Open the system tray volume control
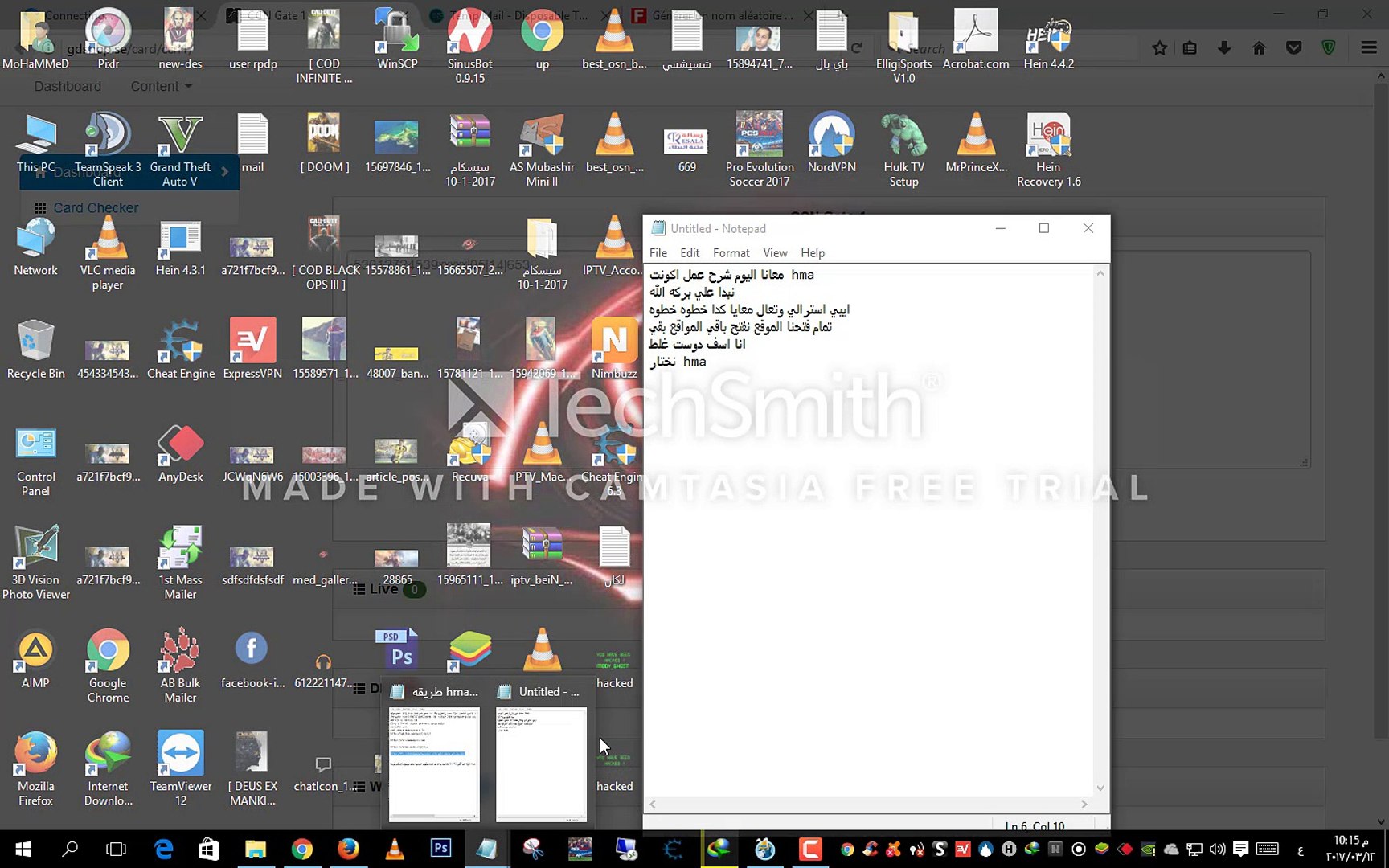The width and height of the screenshot is (1389, 868). coord(1217,849)
